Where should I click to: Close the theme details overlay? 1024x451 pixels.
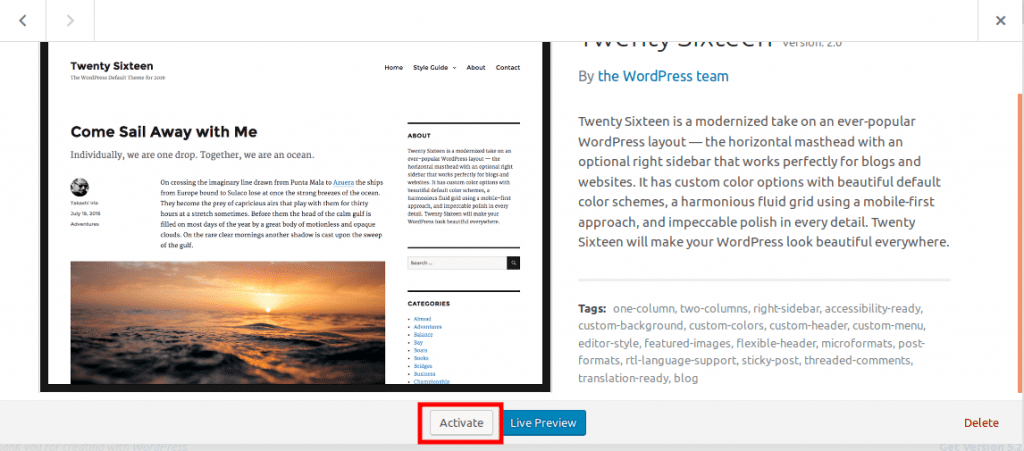(x=1000, y=20)
